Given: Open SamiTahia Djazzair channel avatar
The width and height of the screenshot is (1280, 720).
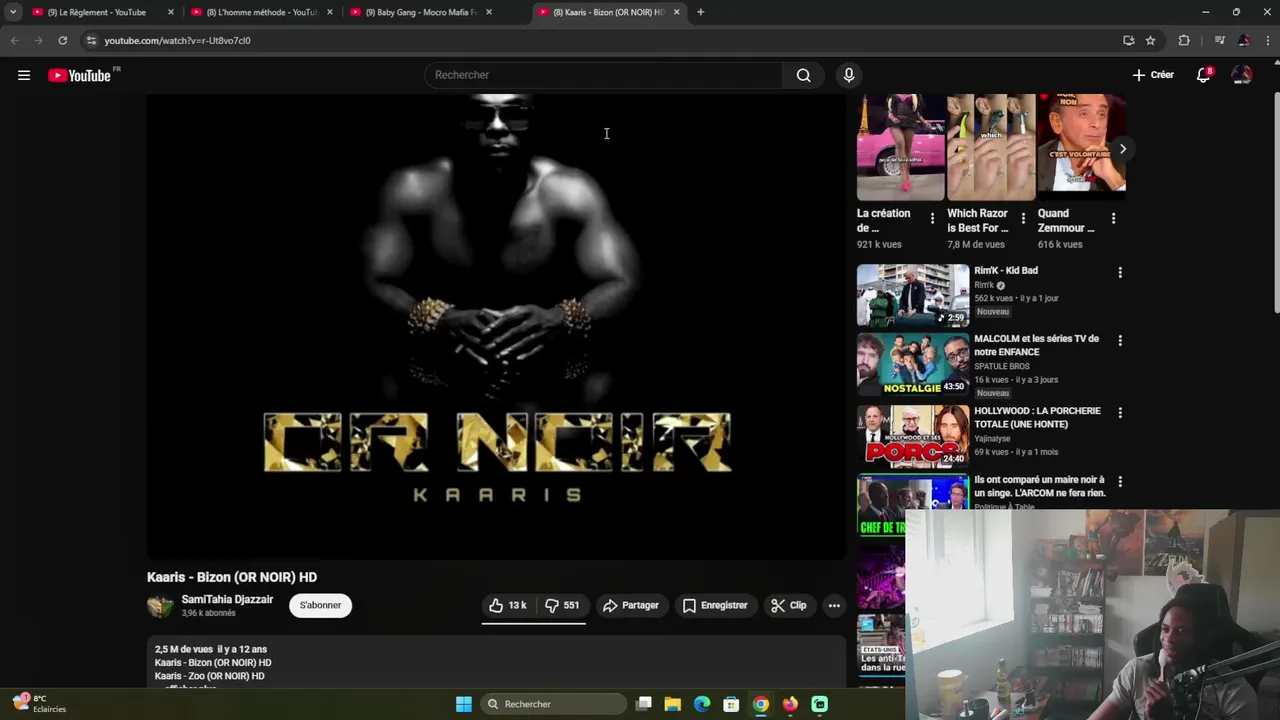Looking at the screenshot, I should 160,605.
